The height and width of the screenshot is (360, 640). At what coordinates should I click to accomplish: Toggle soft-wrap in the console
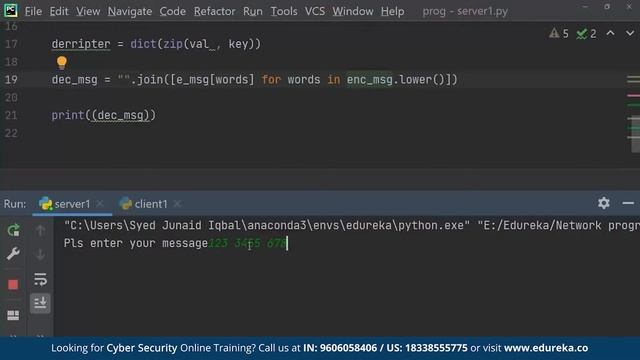click(x=40, y=280)
